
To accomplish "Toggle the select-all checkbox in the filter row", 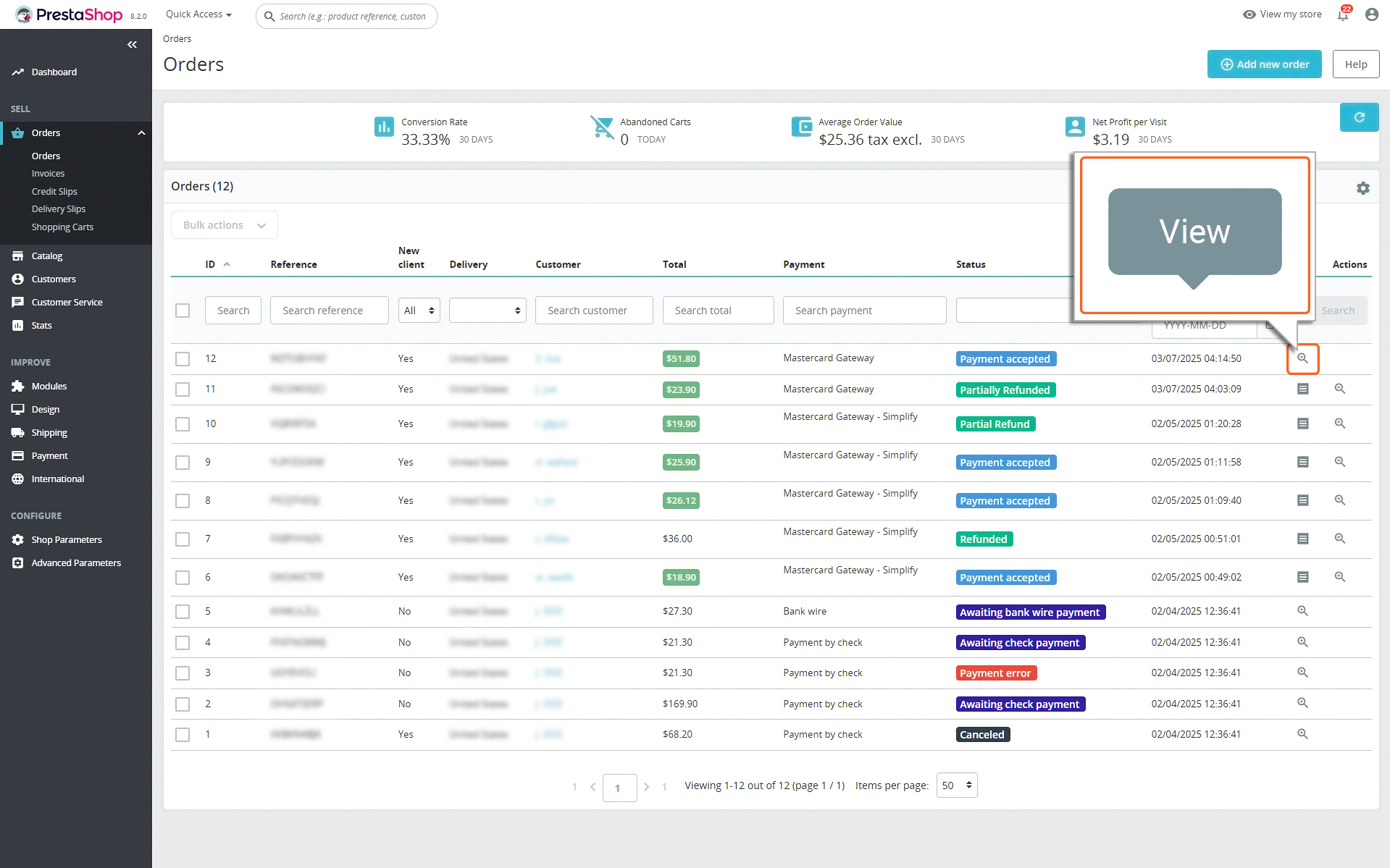I will click(183, 311).
